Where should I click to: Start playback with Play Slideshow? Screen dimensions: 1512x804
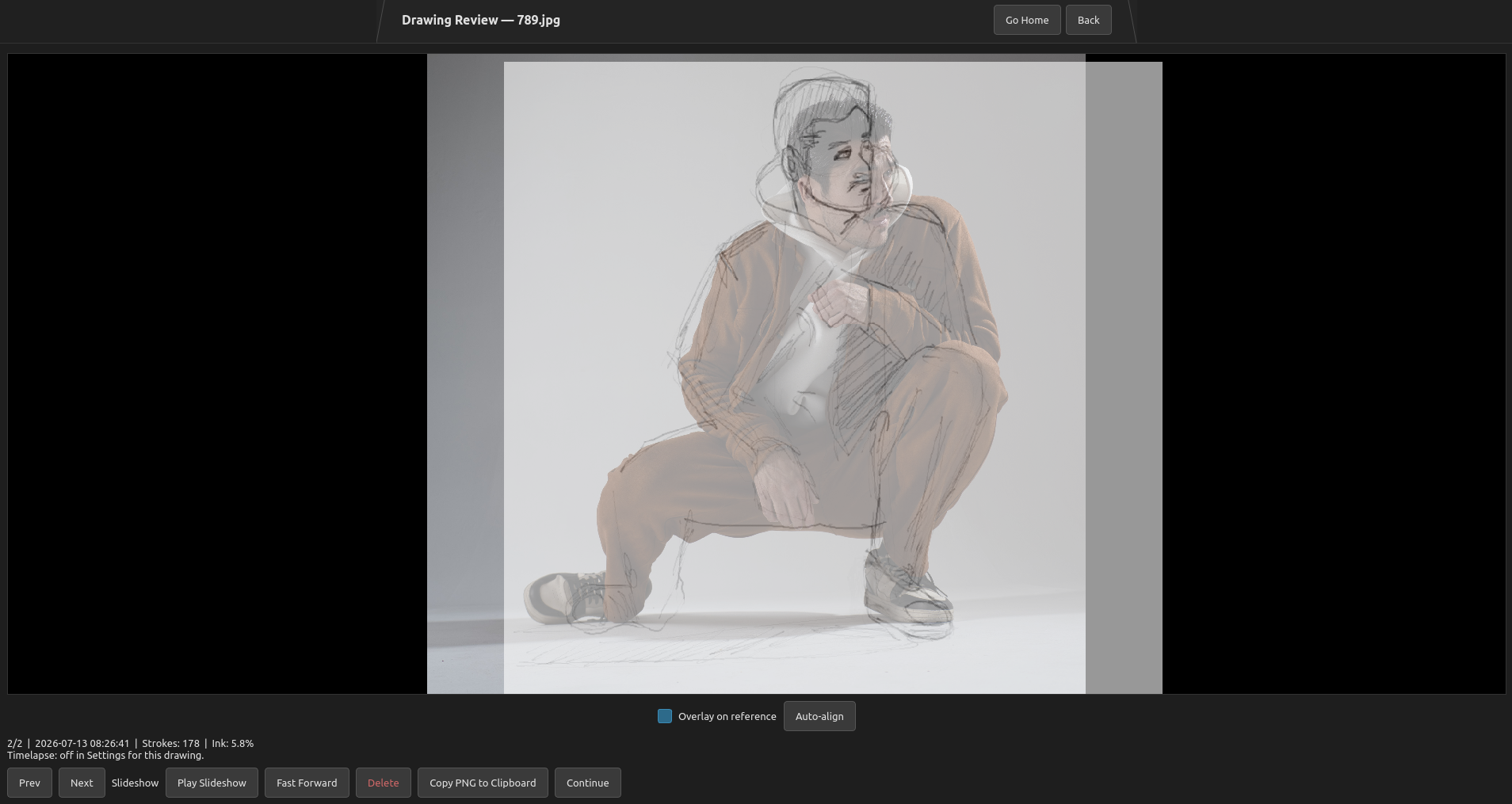(x=212, y=783)
